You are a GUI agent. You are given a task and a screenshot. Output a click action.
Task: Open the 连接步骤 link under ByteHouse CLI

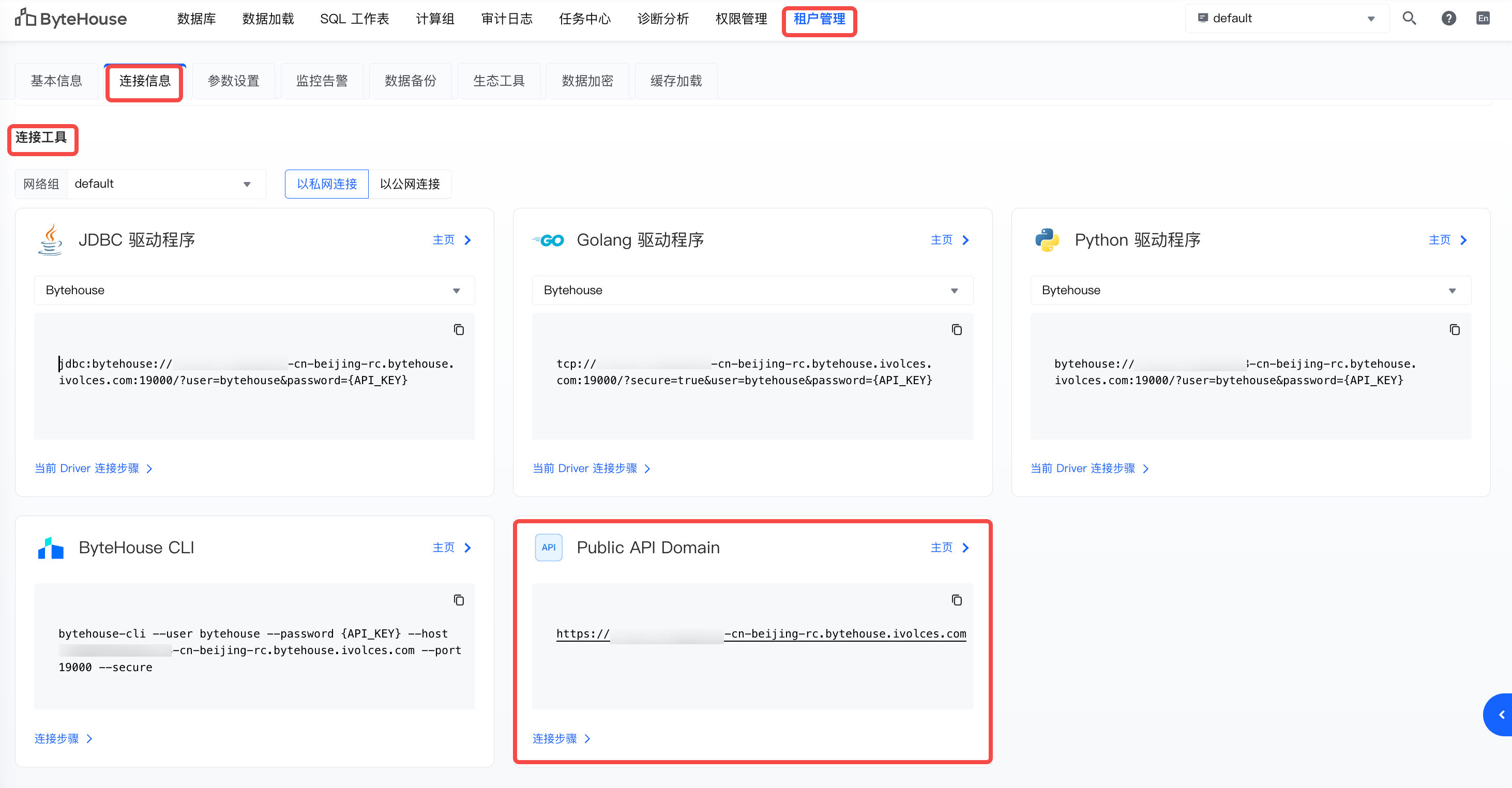[63, 738]
